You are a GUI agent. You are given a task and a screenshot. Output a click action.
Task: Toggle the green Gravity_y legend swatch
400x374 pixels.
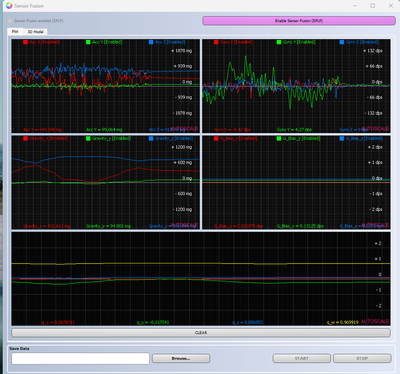pos(88,138)
